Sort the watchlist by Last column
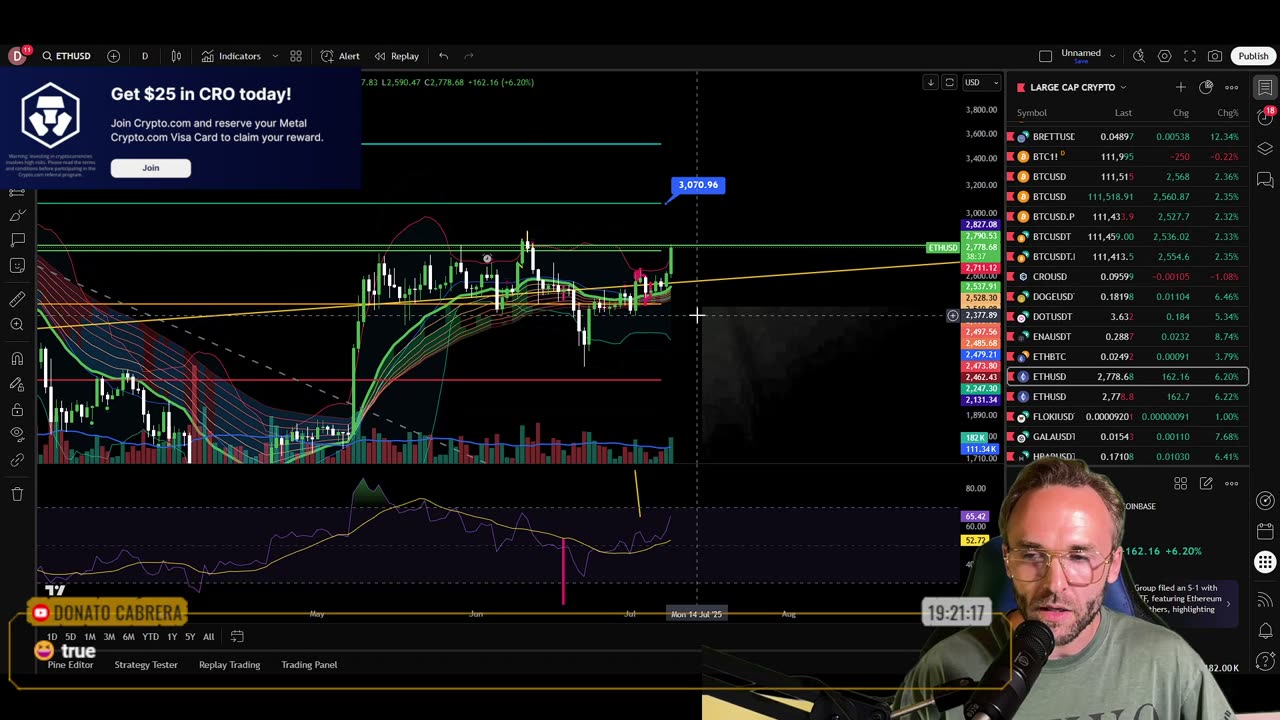 pos(1123,113)
